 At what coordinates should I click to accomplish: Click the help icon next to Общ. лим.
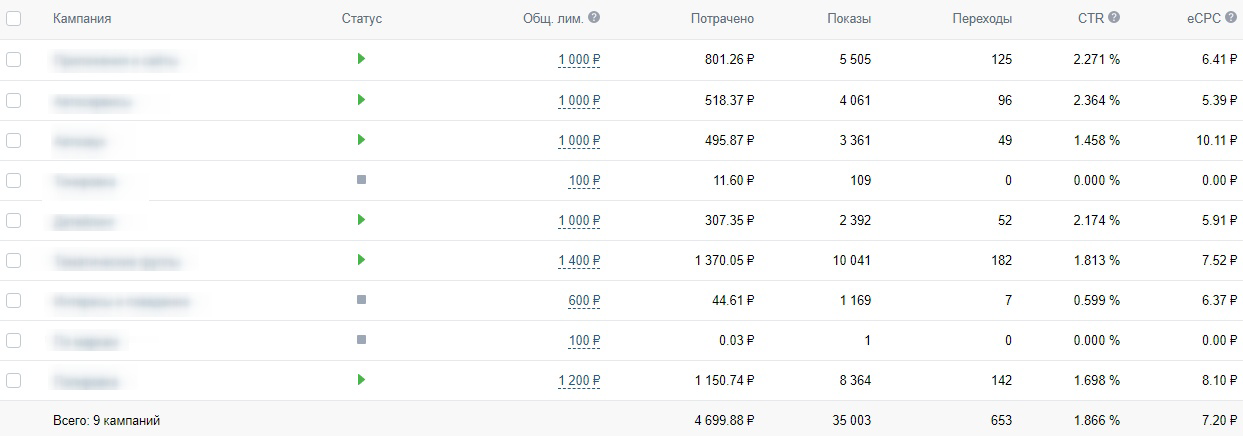[x=594, y=18]
